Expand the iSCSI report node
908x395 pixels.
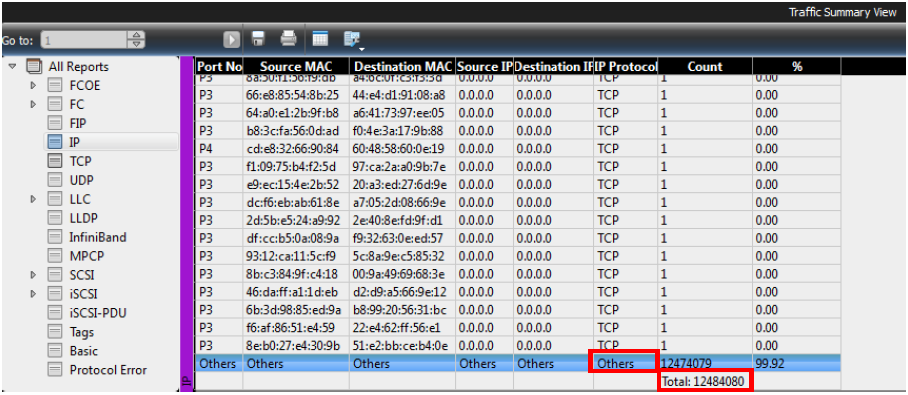point(33,294)
